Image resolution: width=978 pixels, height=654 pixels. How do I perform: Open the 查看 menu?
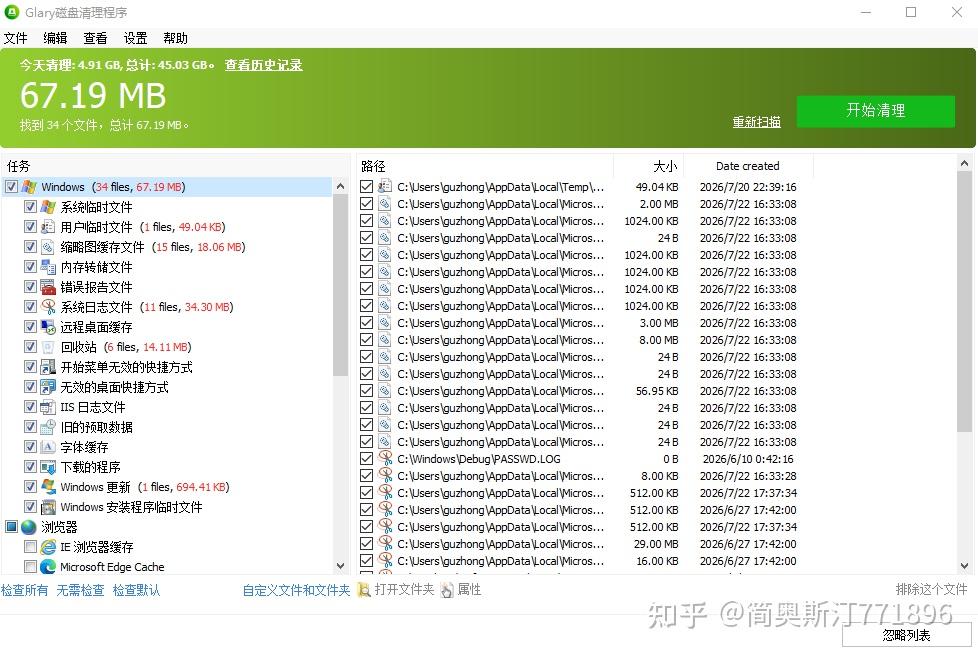pyautogui.click(x=95, y=38)
